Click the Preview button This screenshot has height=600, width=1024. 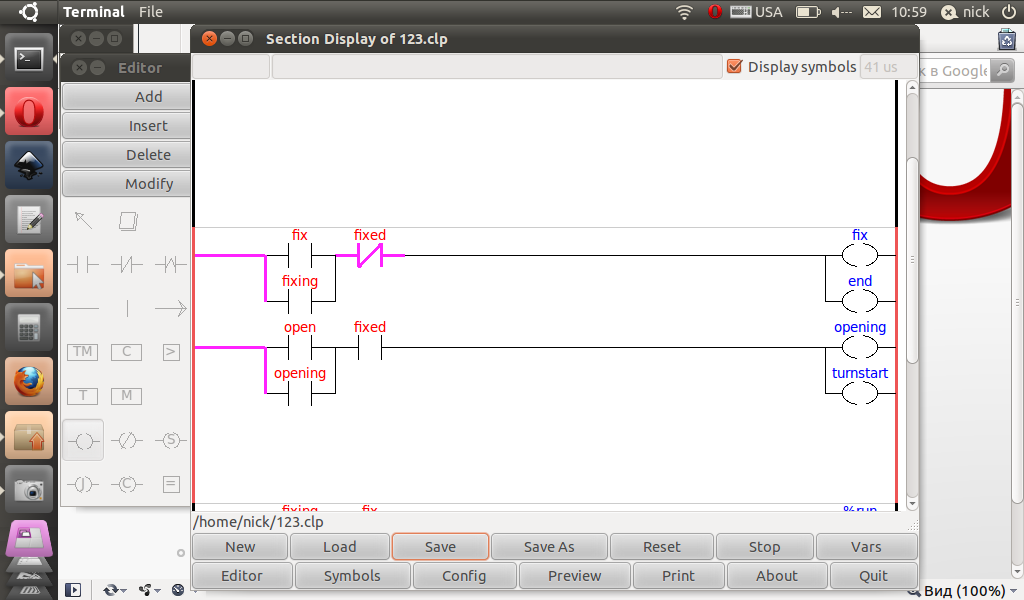click(x=574, y=576)
